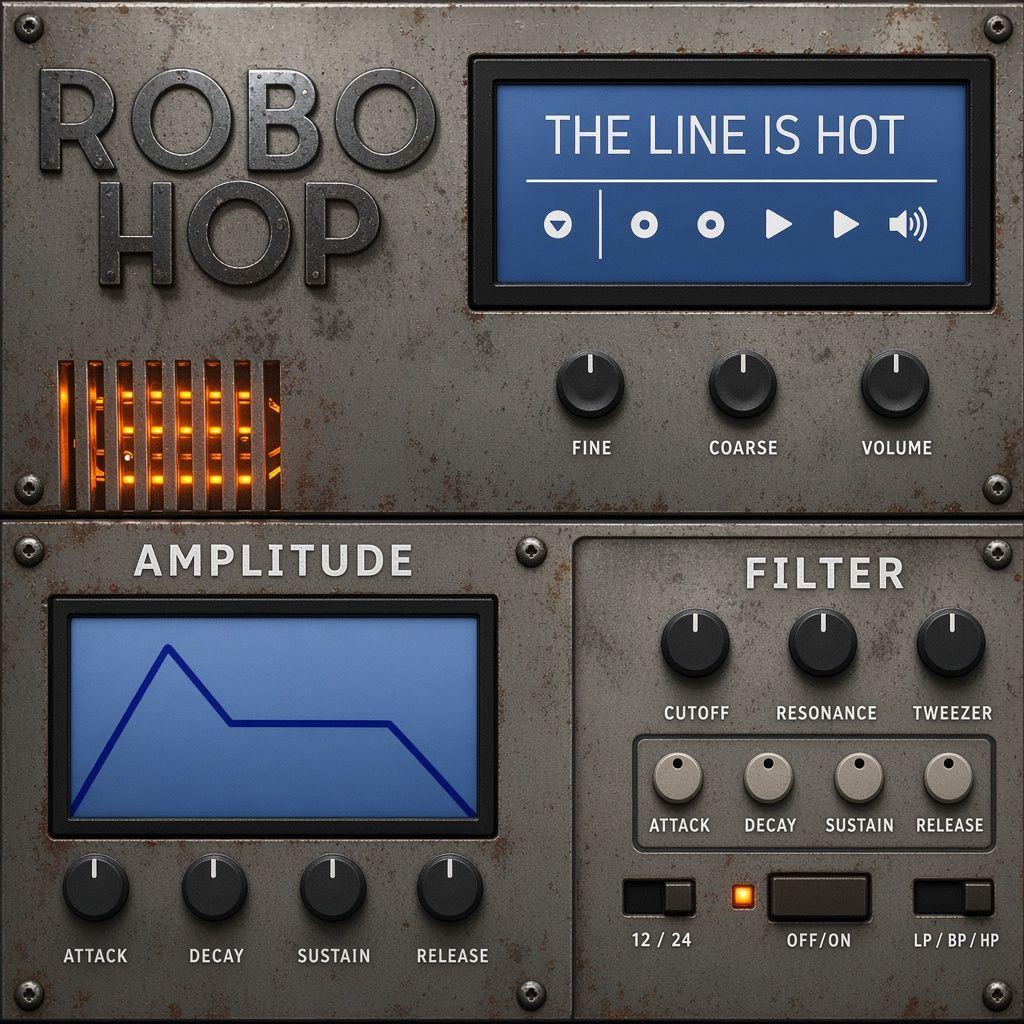This screenshot has height=1024, width=1024.
Task: Click the Amplitude RELEASE knob
Action: 450,888
